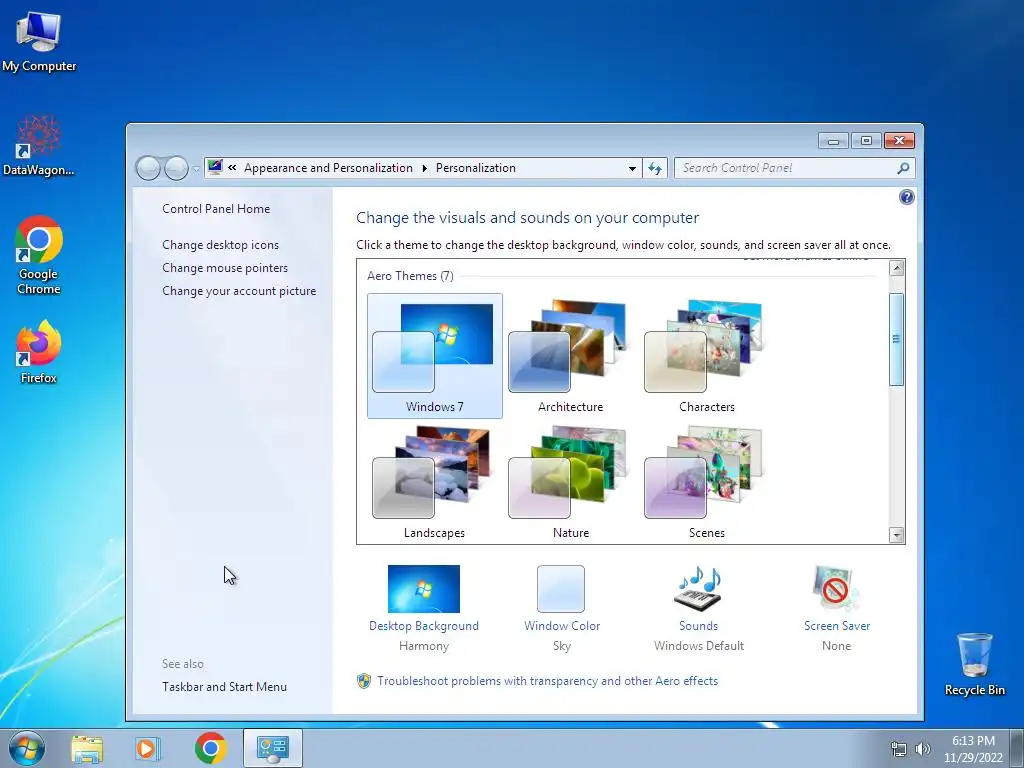1024x768 pixels.
Task: Click the Control Panel taskbar button
Action: pos(273,748)
